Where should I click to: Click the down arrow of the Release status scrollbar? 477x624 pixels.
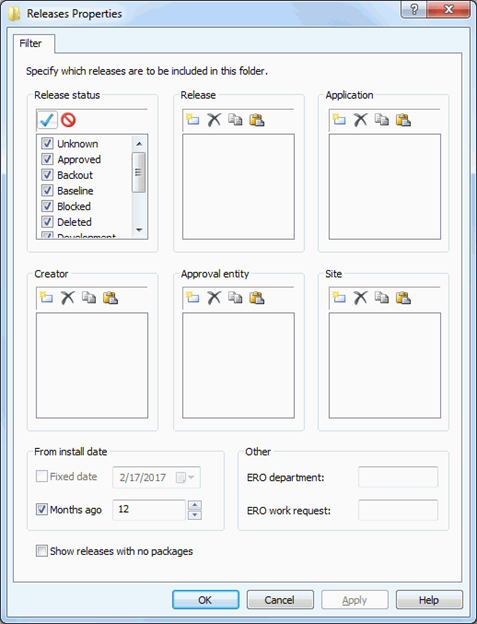coord(139,230)
